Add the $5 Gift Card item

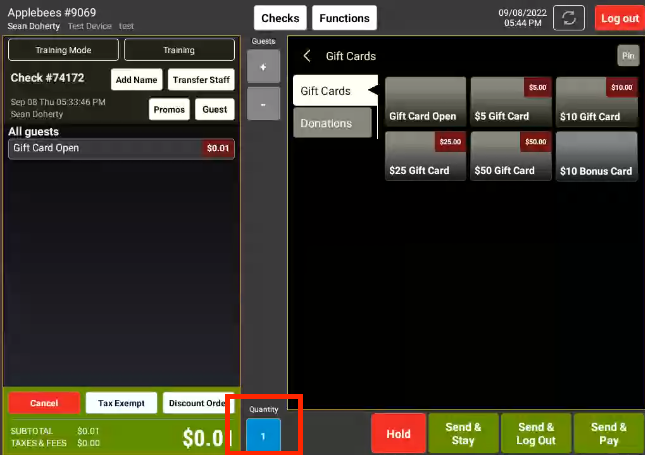pos(510,103)
